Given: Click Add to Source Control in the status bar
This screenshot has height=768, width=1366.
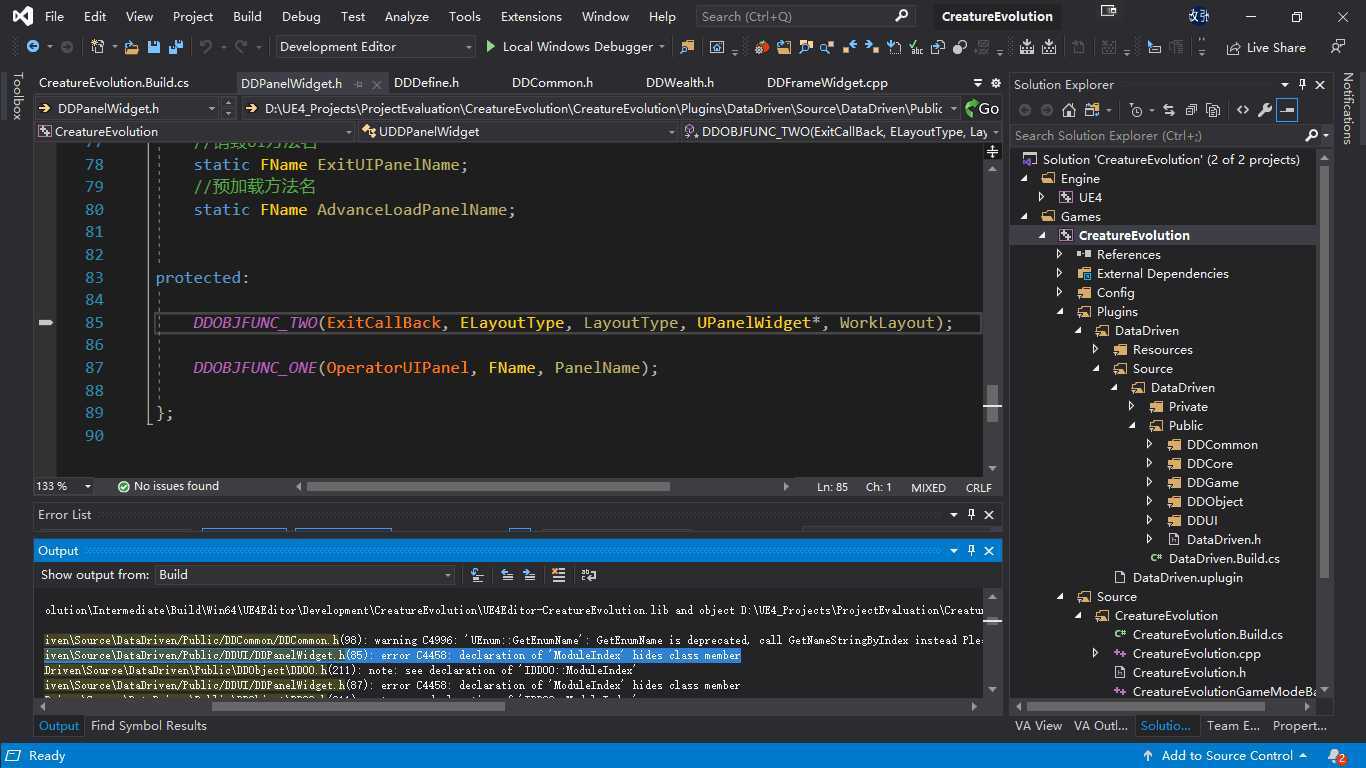Looking at the screenshot, I should click(1225, 756).
